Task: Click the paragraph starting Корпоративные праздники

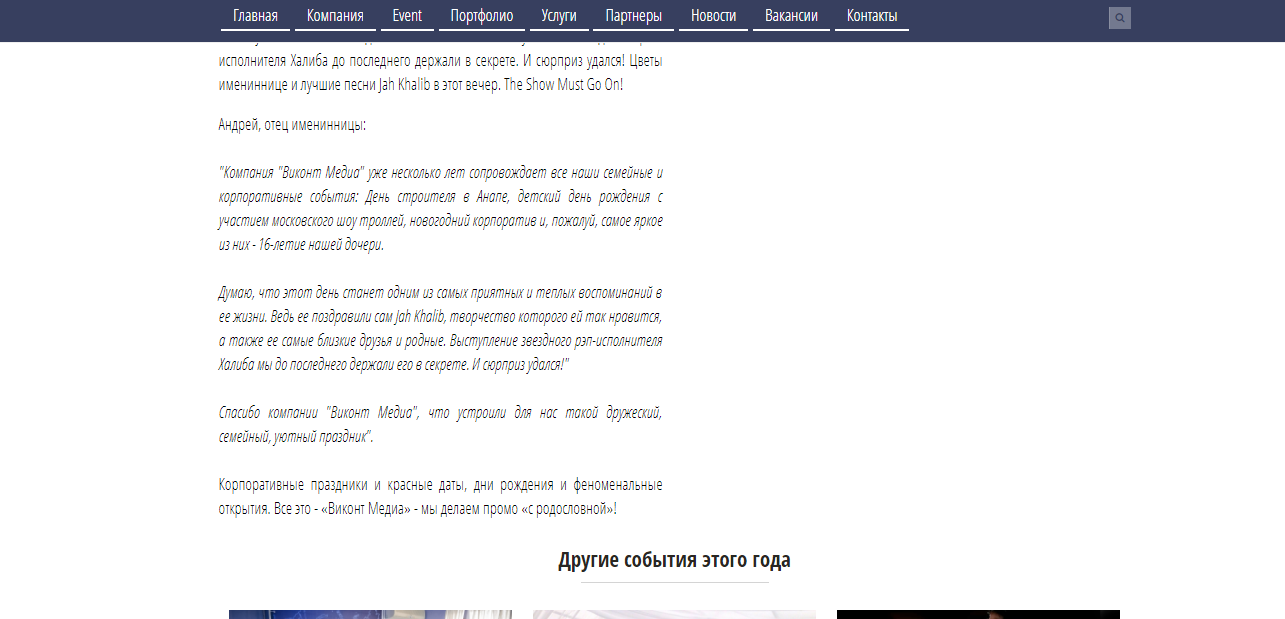Action: pos(440,496)
